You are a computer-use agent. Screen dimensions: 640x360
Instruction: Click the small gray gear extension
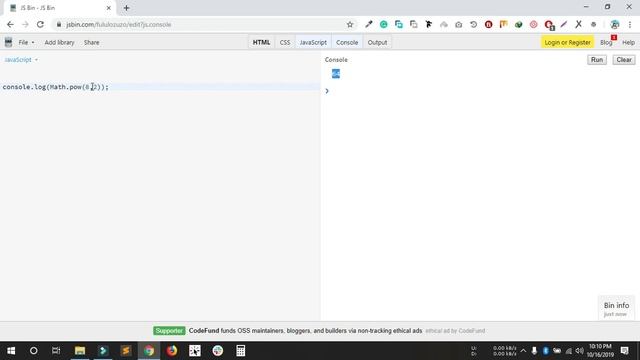click(593, 24)
